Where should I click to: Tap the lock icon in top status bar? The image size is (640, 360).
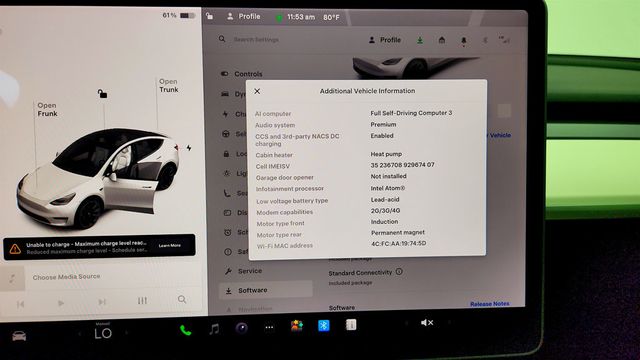[x=209, y=16]
